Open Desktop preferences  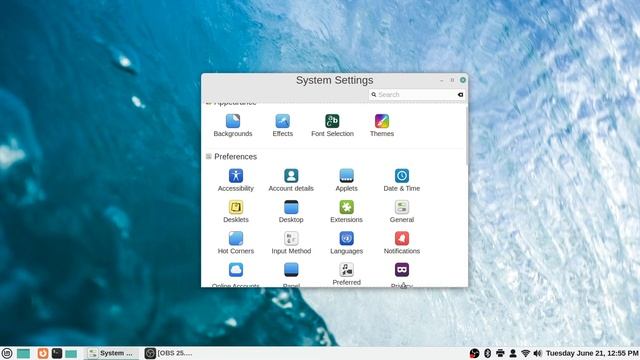pyautogui.click(x=291, y=211)
